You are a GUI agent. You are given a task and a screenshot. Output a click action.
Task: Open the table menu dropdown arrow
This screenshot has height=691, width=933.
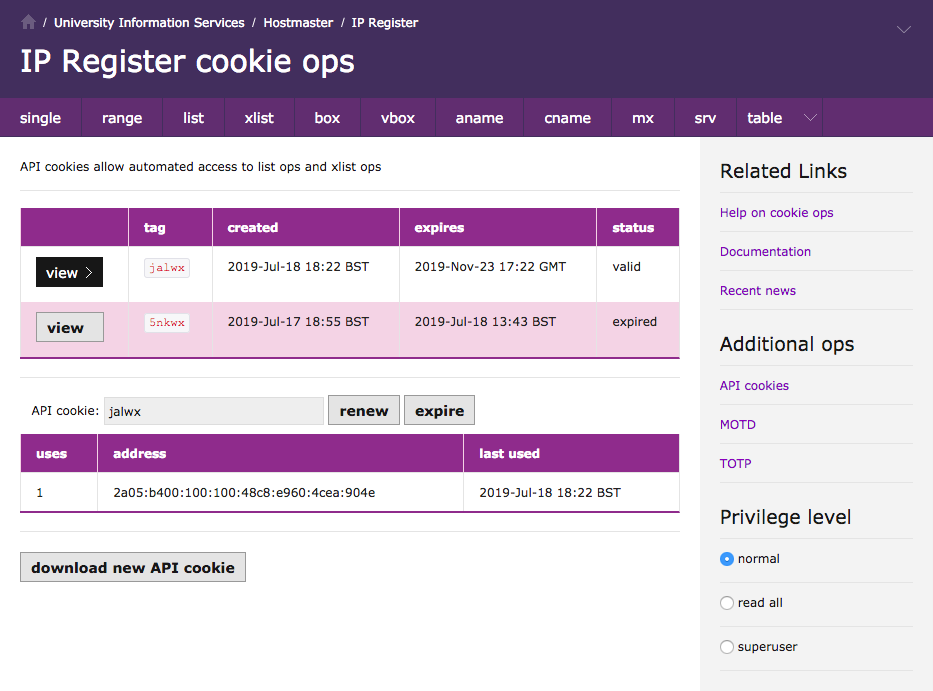810,118
